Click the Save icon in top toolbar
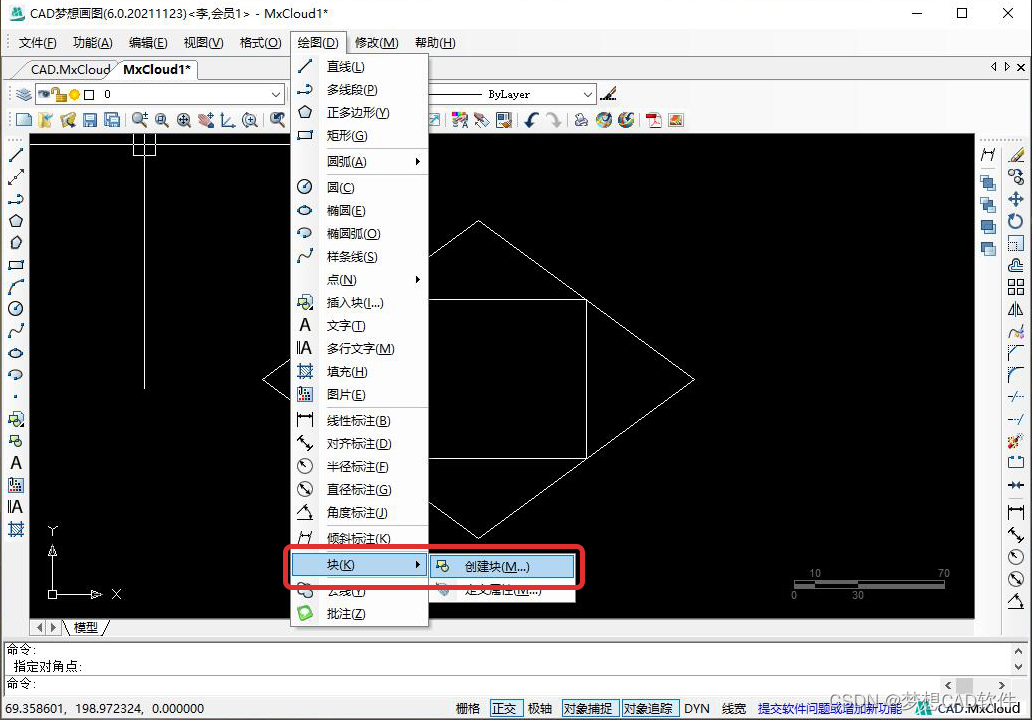The width and height of the screenshot is (1032, 720). pos(90,120)
